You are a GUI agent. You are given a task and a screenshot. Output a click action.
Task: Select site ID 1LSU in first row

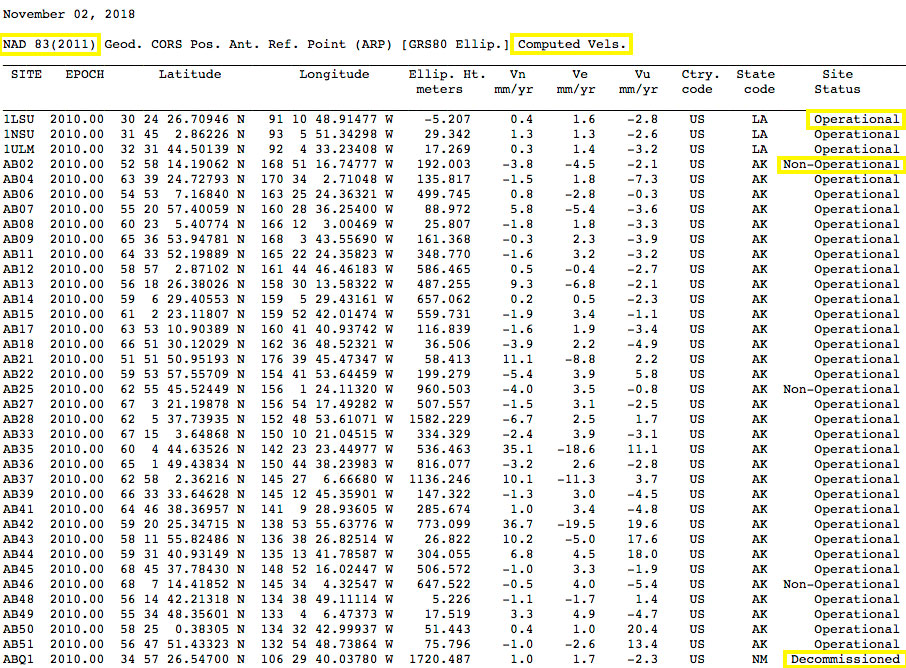(19, 119)
